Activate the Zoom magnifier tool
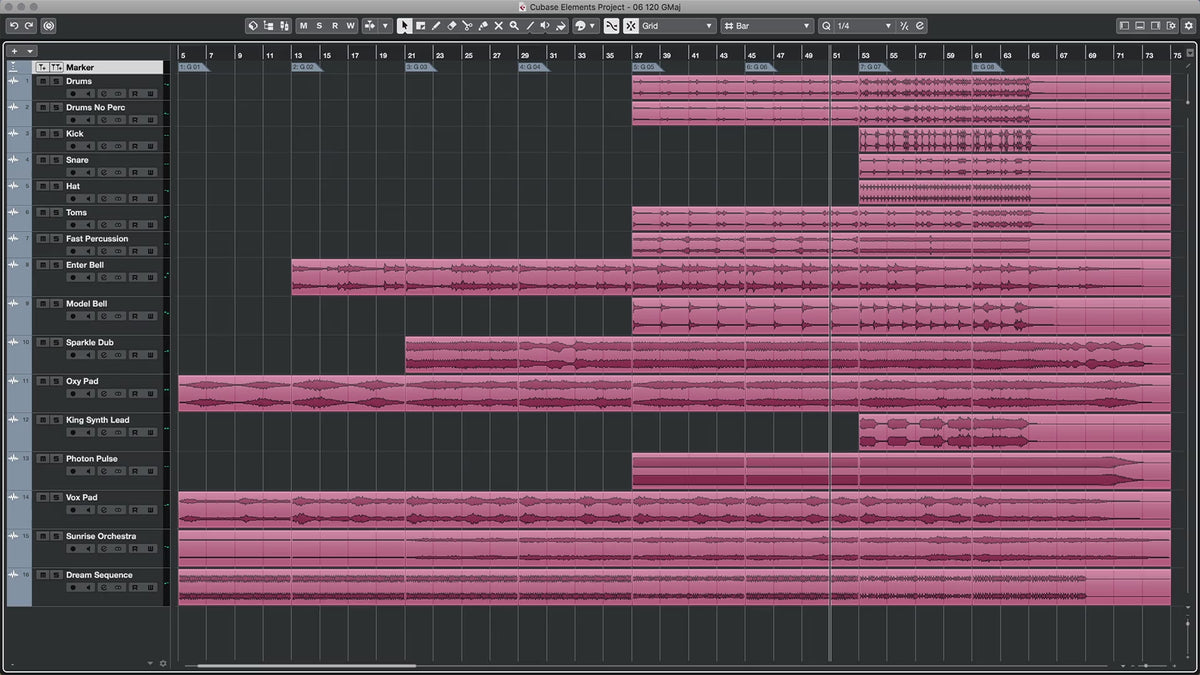Image resolution: width=1200 pixels, height=675 pixels. point(514,26)
